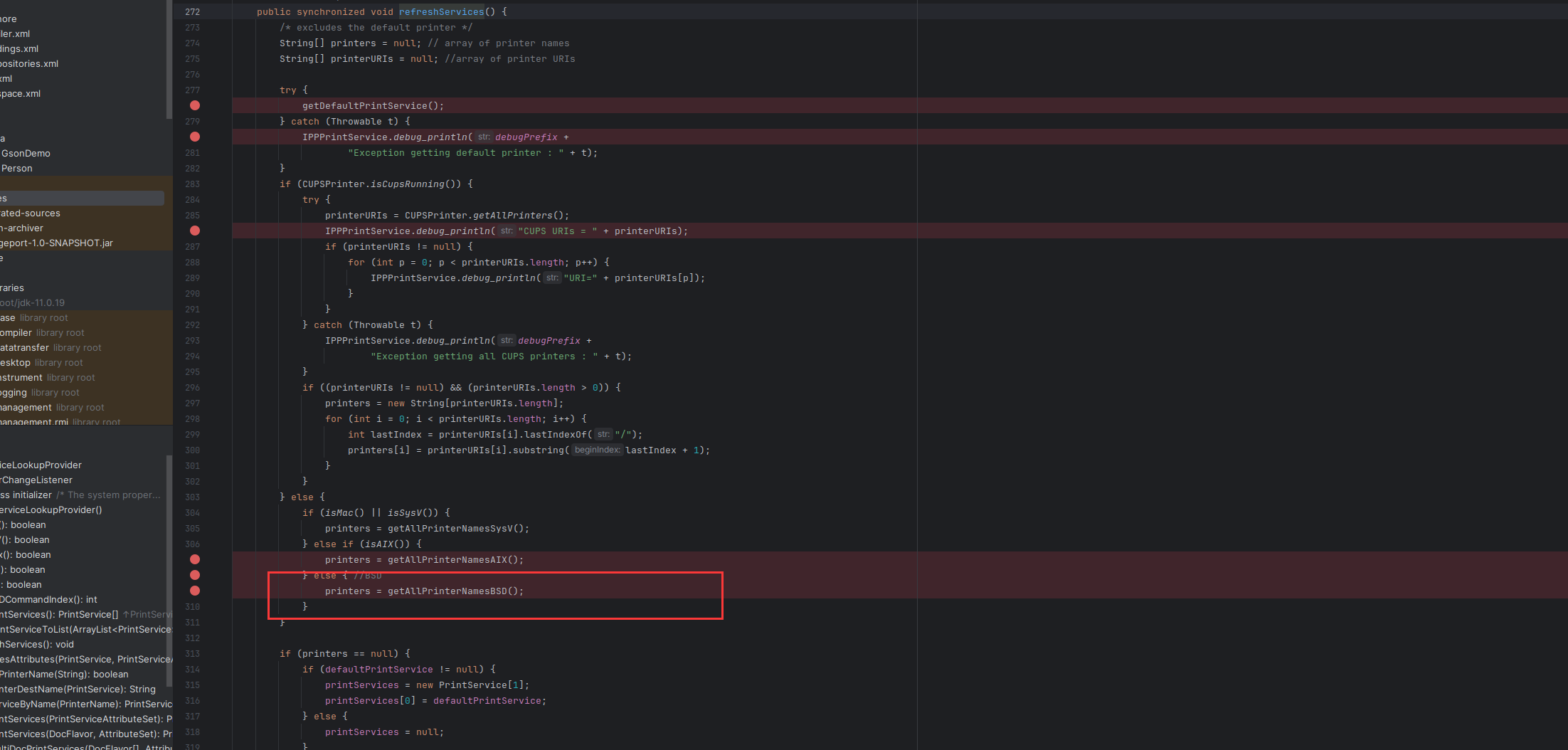
Task: Select GsonDemo in the project tree
Action: (26, 153)
